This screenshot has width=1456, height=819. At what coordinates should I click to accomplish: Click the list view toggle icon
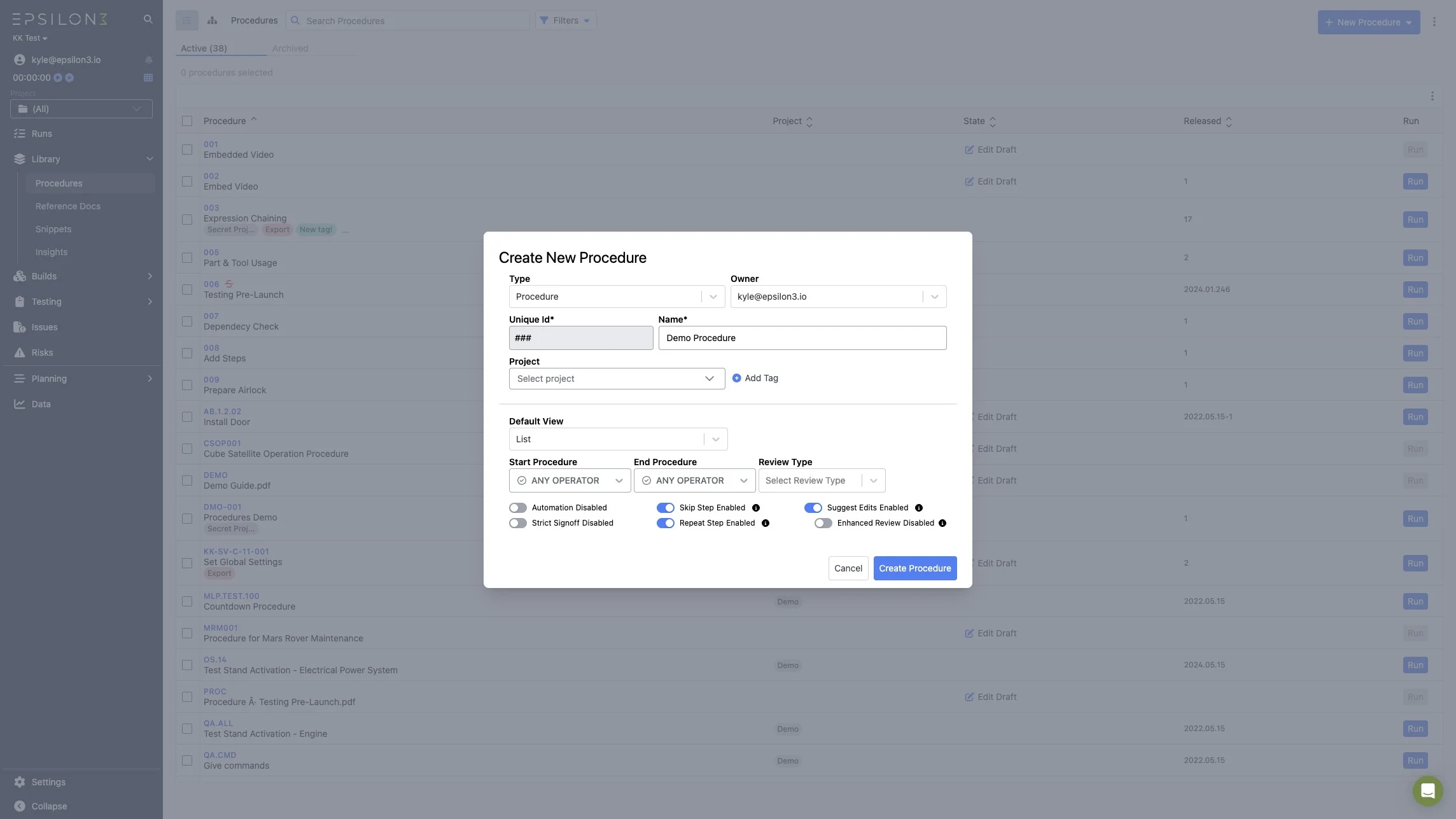[x=187, y=20]
